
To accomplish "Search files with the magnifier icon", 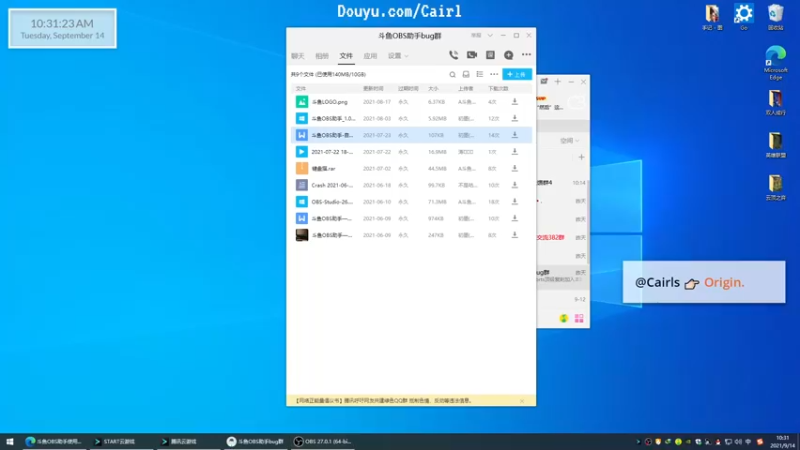I will tap(452, 74).
